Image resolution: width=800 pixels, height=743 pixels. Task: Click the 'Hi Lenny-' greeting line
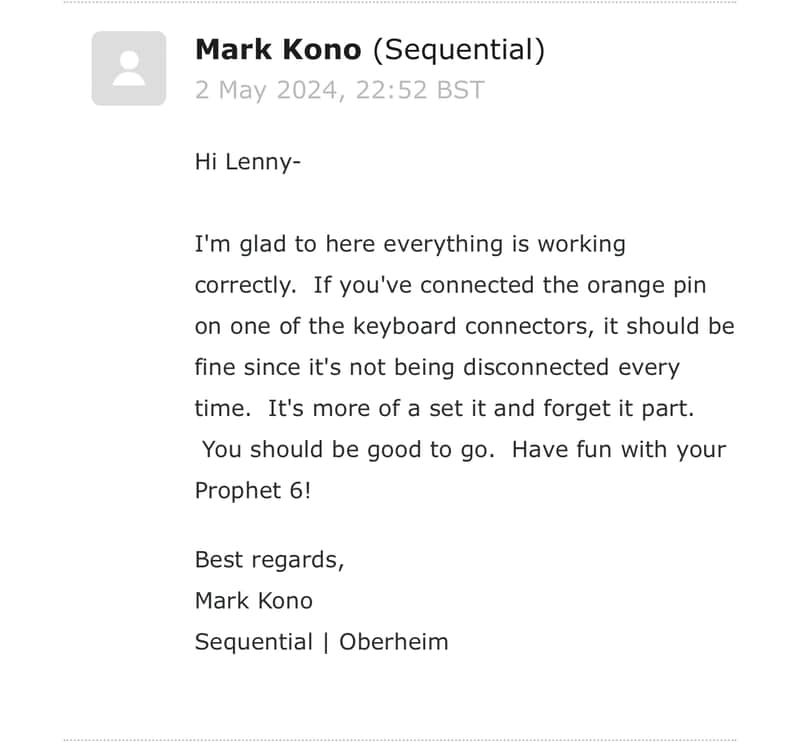[248, 163]
